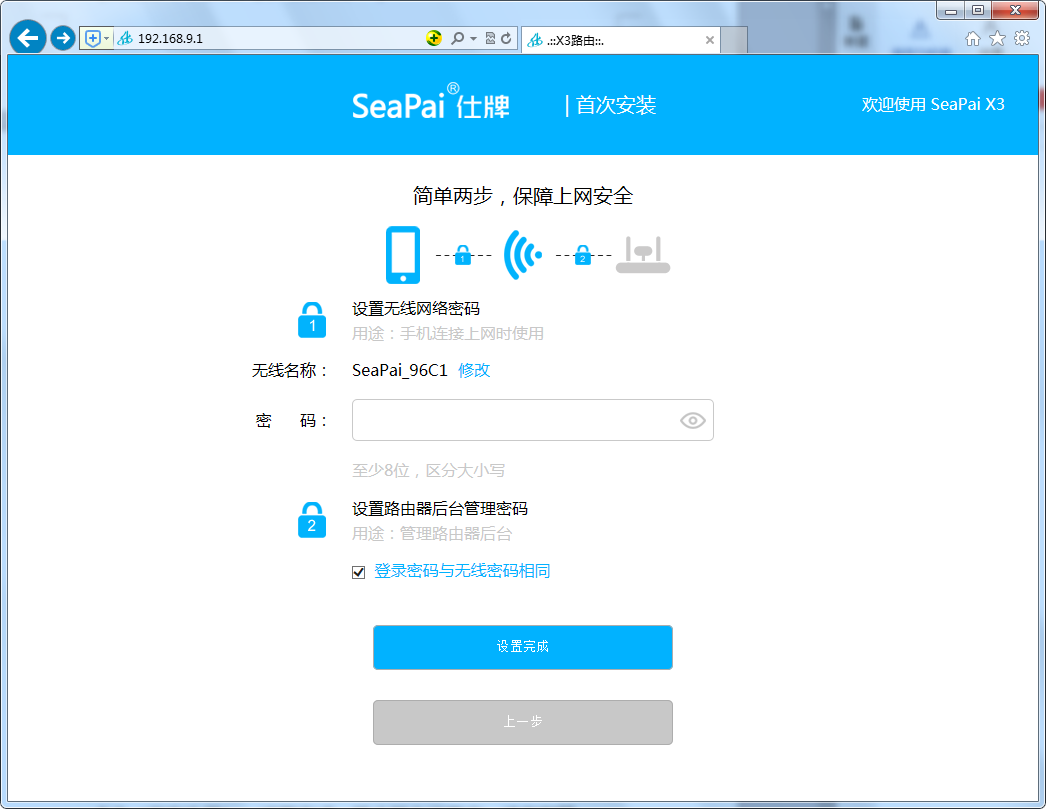Image resolution: width=1046 pixels, height=809 pixels.
Task: Click the "欢迎使用 SeaPai X3" header text
Action: 933,105
